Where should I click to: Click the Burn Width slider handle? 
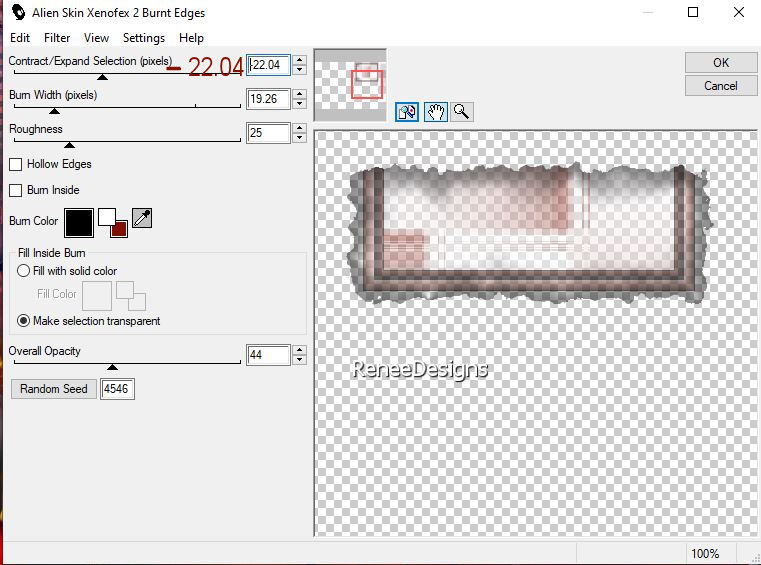coord(54,111)
